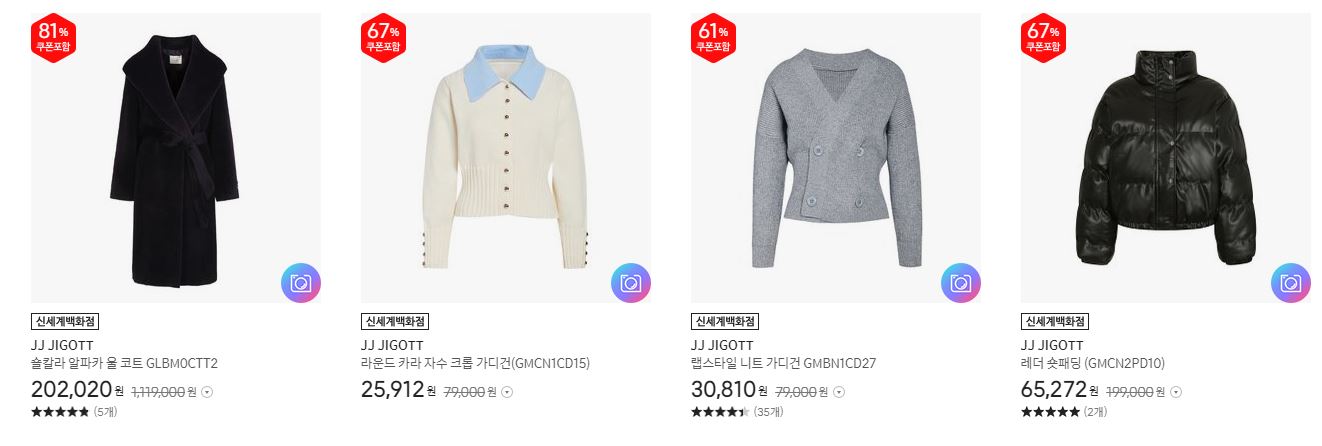This screenshot has height=446, width=1322.
Task: Open image search icon on cream cardigan
Action: (630, 283)
